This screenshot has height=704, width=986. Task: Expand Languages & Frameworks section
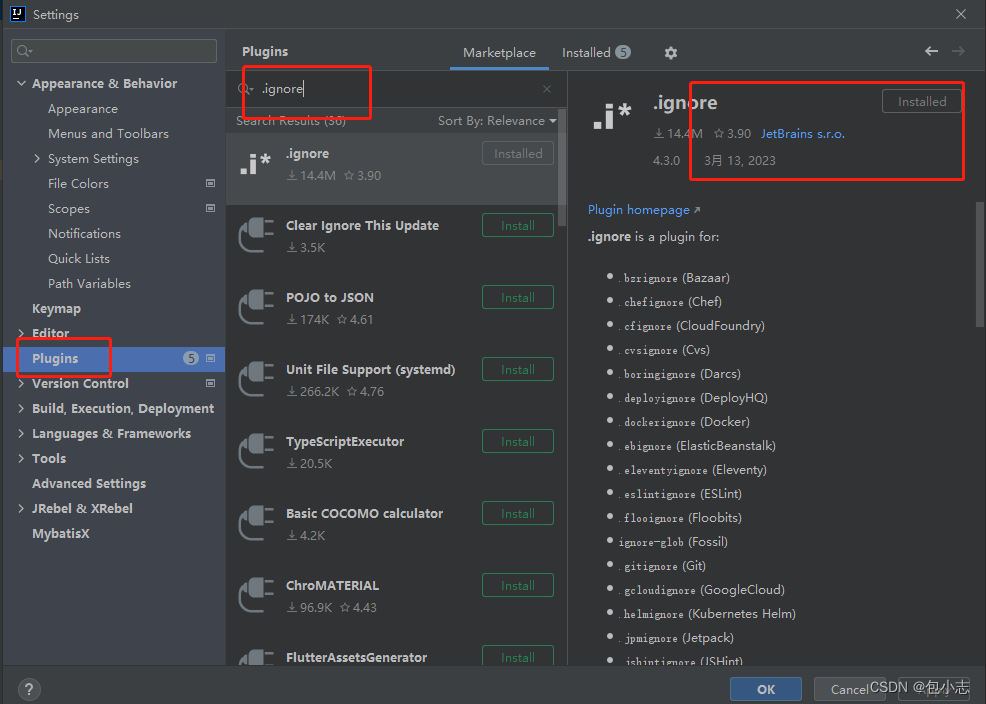click(x=21, y=433)
